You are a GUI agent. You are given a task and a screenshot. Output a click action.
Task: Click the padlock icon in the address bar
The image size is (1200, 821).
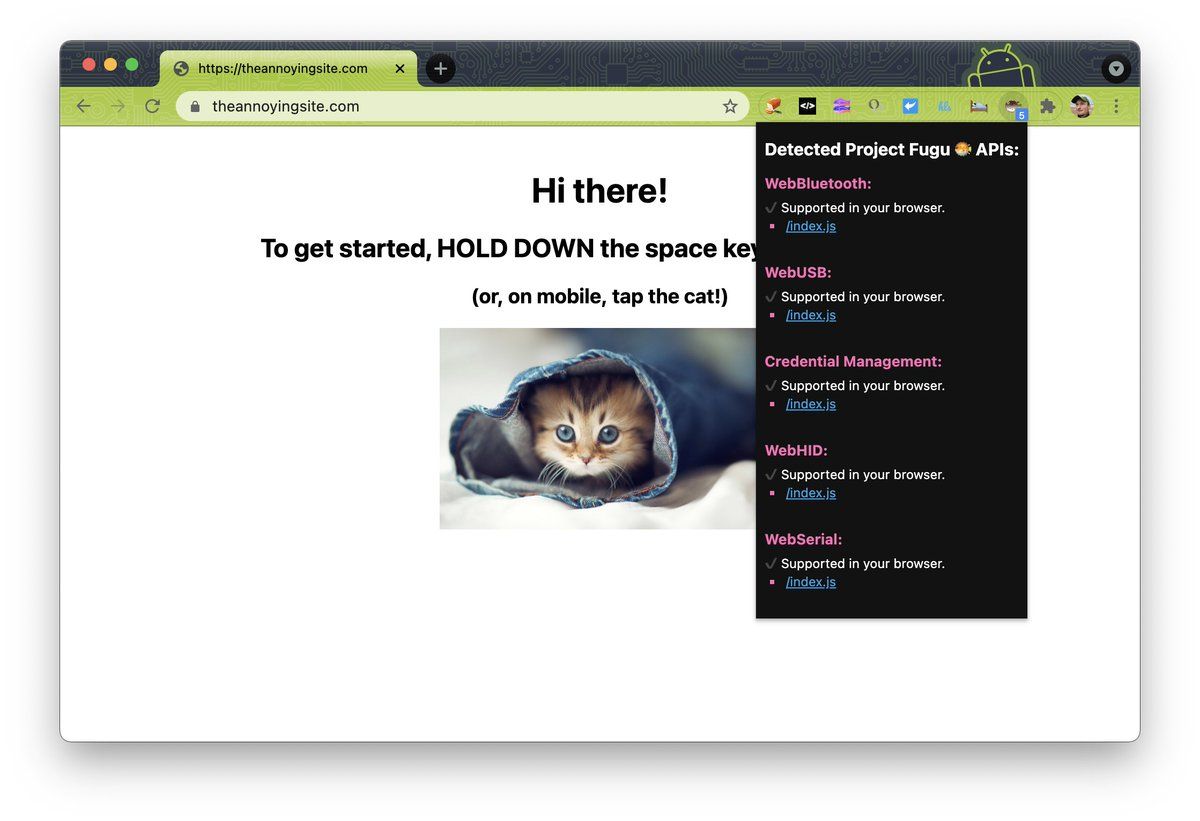[x=194, y=105]
